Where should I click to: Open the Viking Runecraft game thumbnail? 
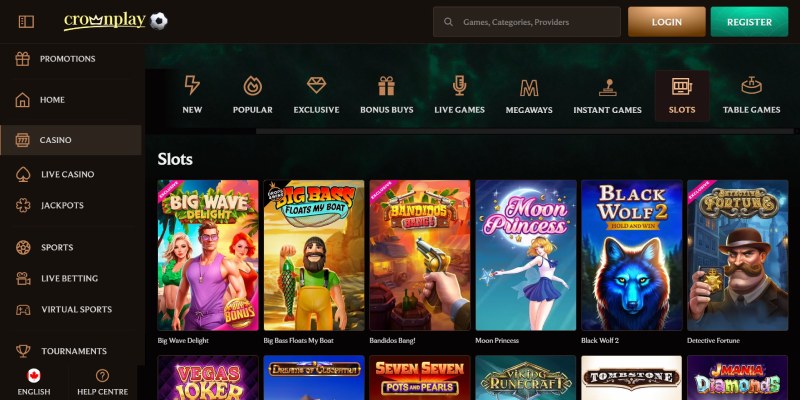coord(526,378)
